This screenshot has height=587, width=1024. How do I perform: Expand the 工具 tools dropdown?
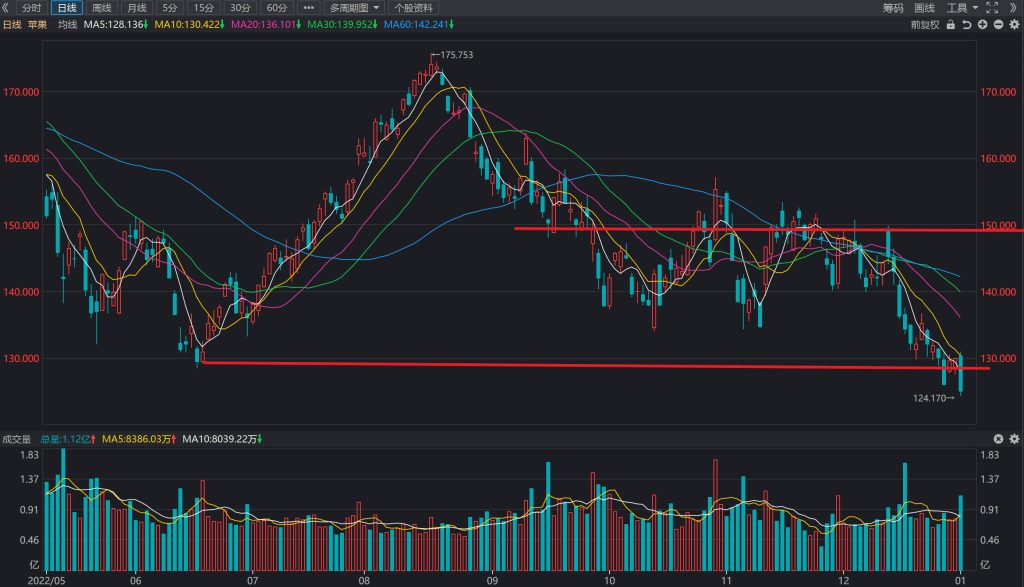(x=962, y=8)
